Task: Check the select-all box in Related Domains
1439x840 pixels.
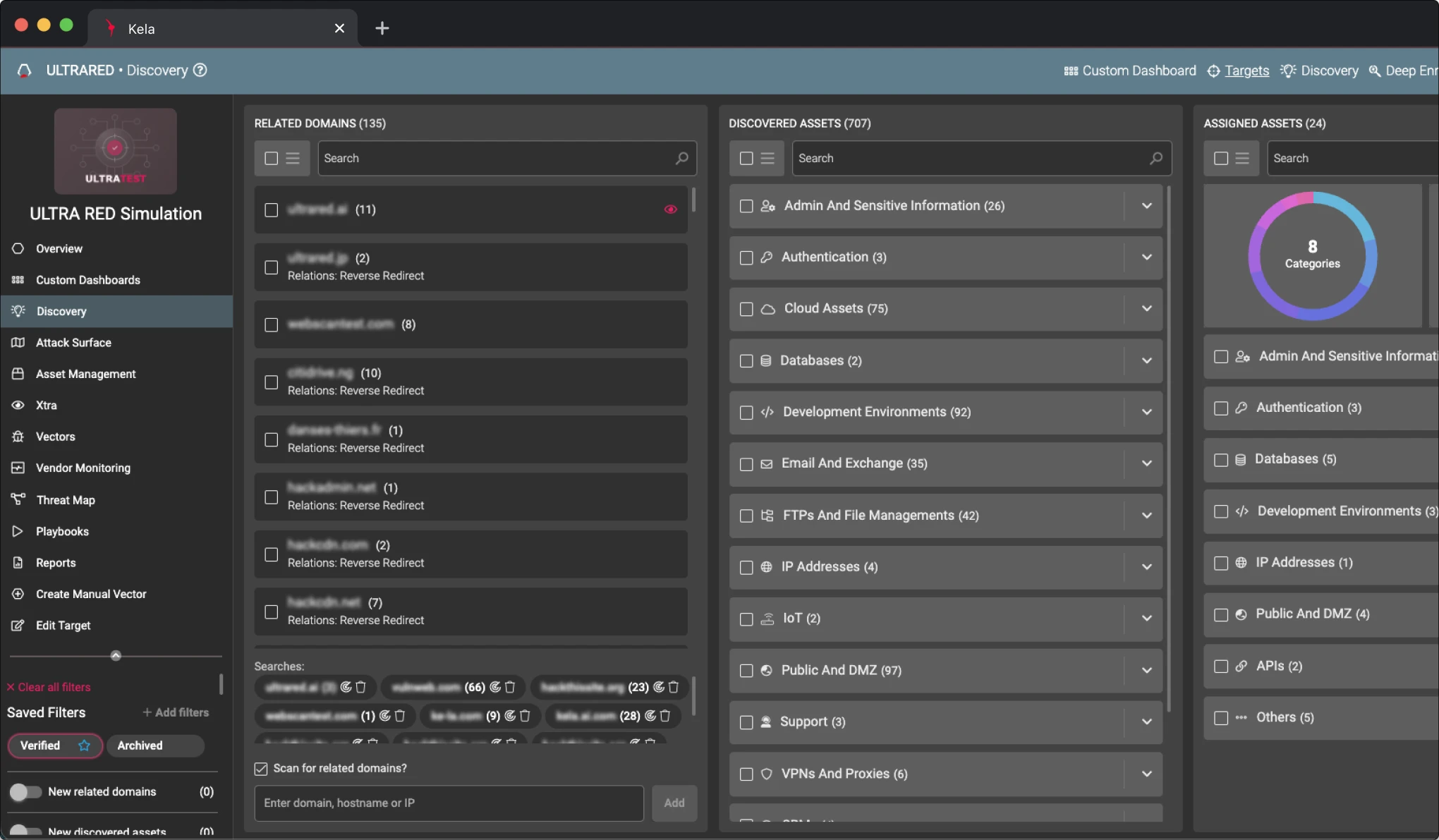Action: point(272,158)
